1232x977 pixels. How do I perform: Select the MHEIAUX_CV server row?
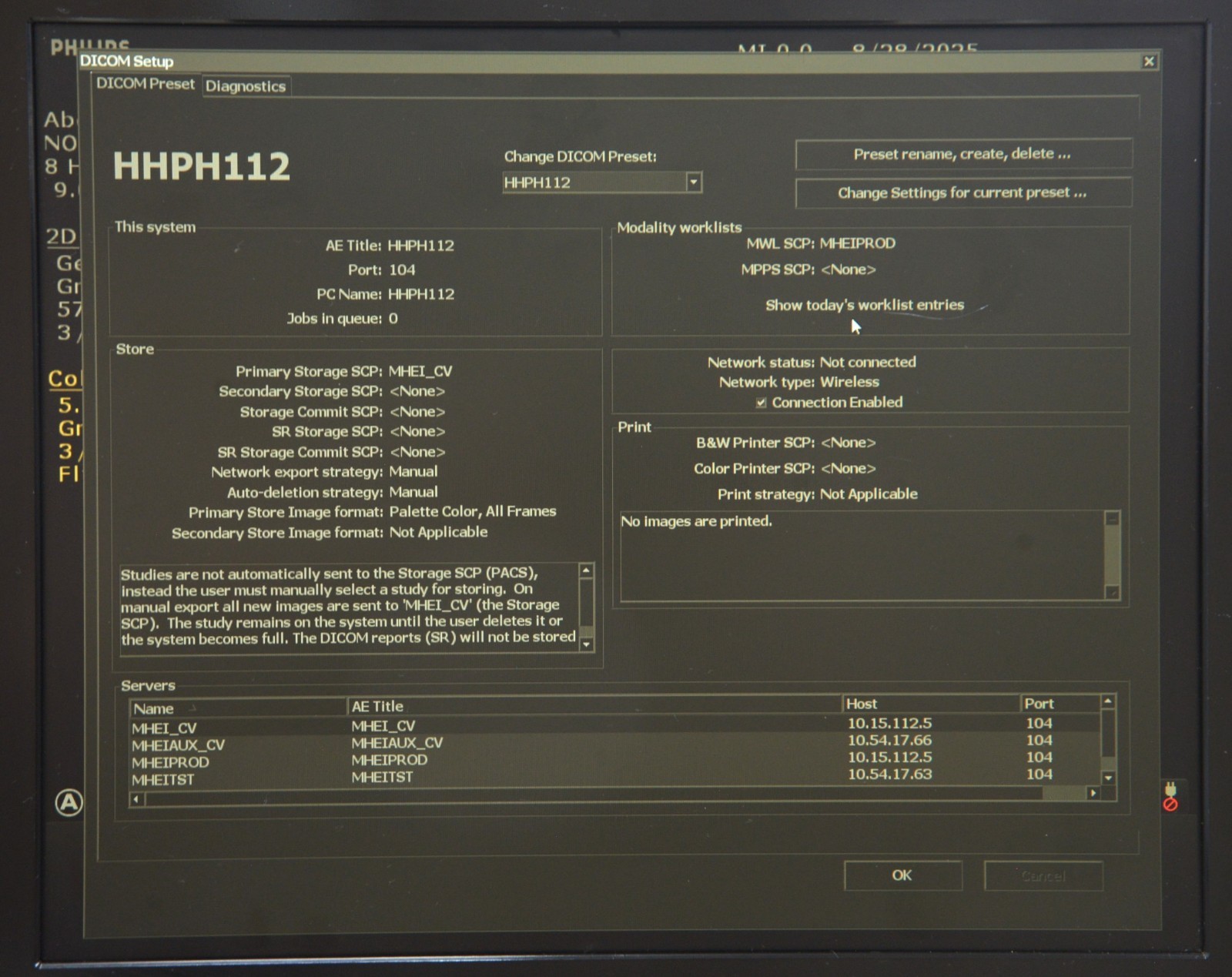(178, 745)
